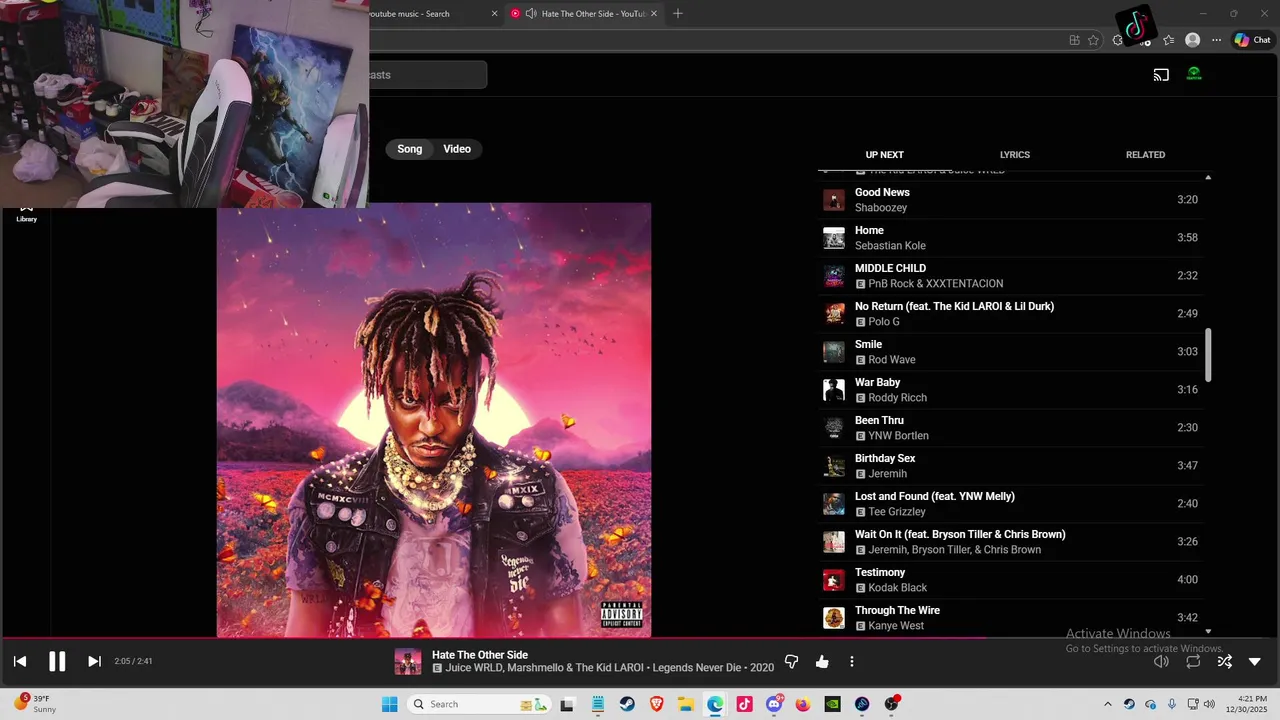Open the UP NEXT tab

click(884, 155)
